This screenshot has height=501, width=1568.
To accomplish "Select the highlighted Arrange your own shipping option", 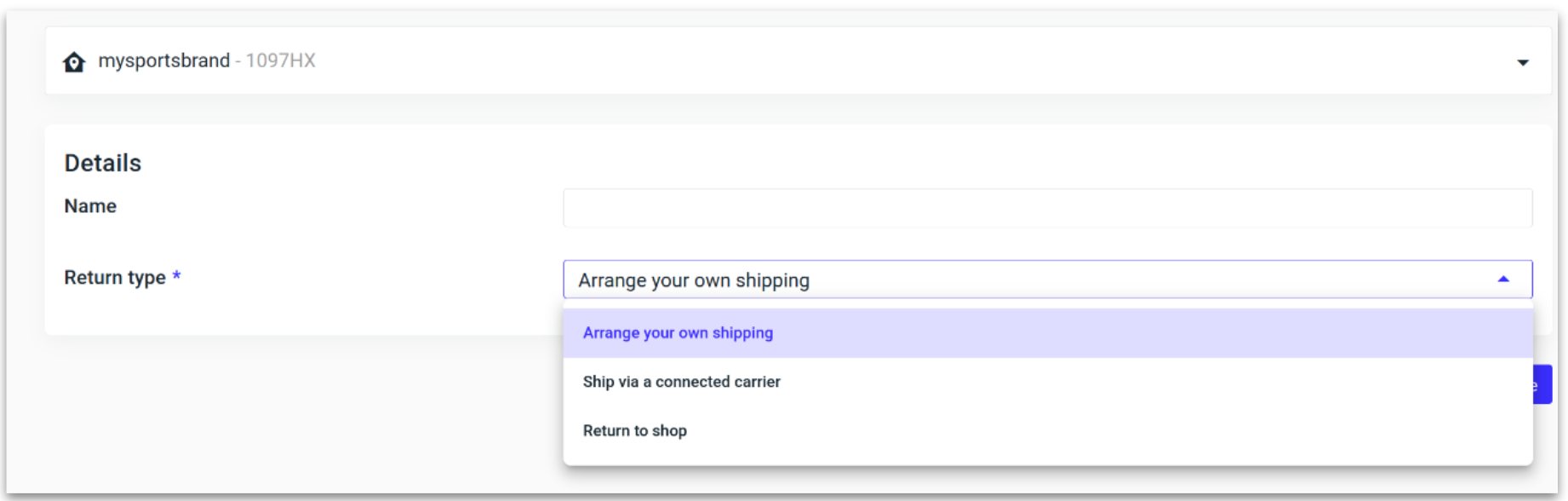I will click(678, 333).
